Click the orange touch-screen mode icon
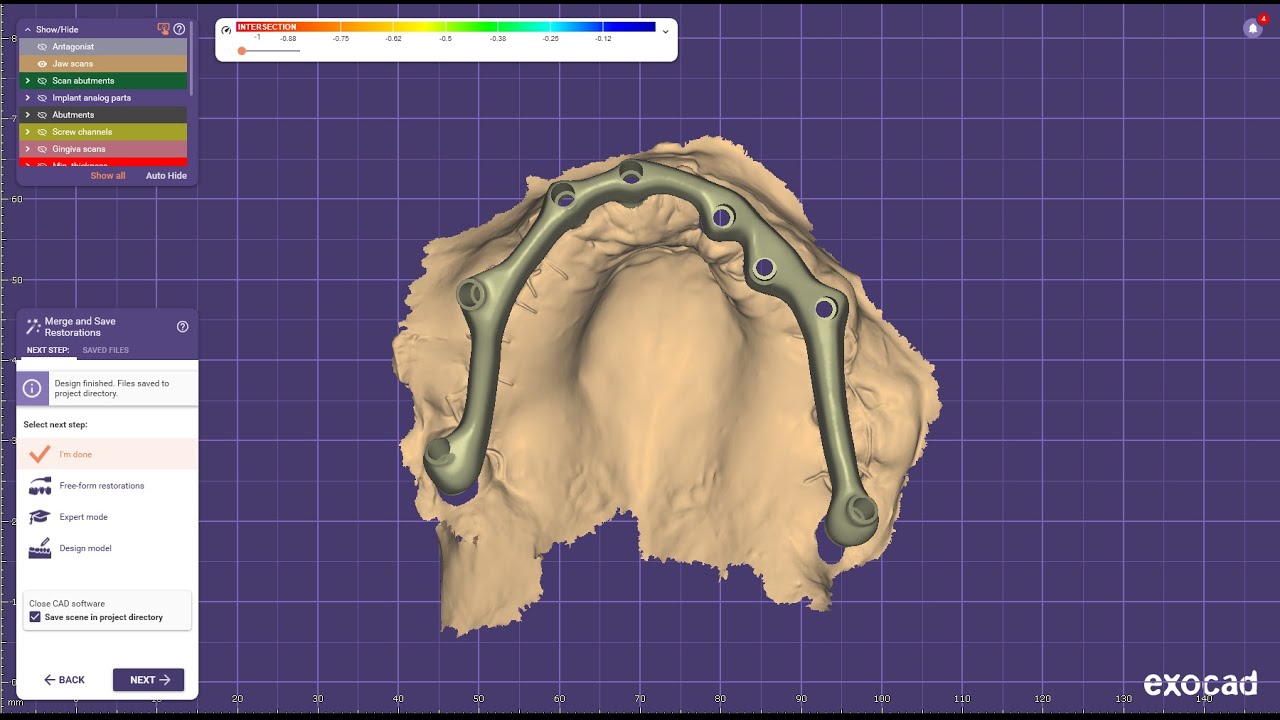The height and width of the screenshot is (720, 1280). pos(164,29)
